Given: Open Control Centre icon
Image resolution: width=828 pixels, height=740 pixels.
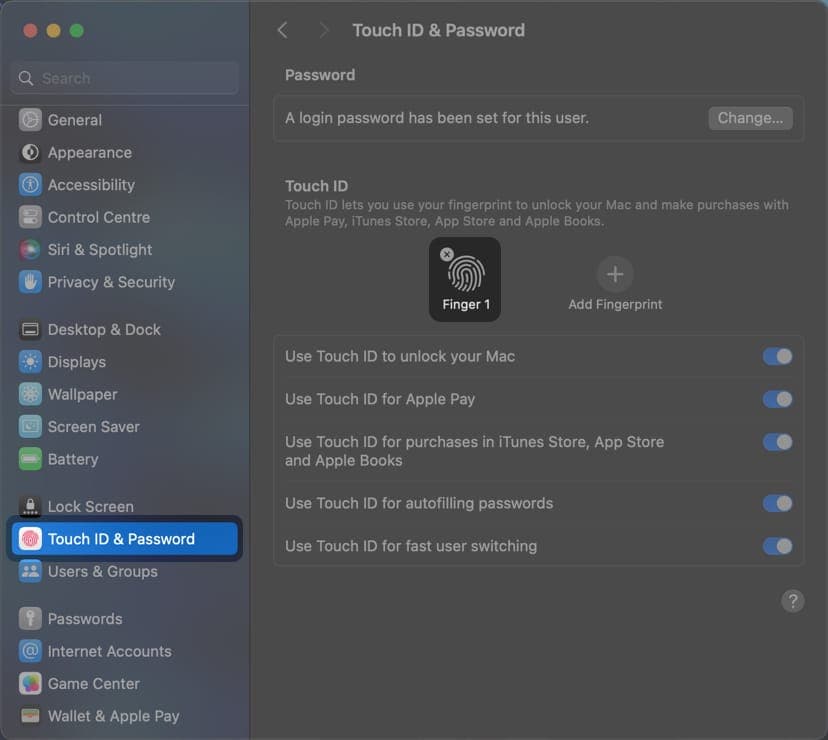Looking at the screenshot, I should point(30,217).
